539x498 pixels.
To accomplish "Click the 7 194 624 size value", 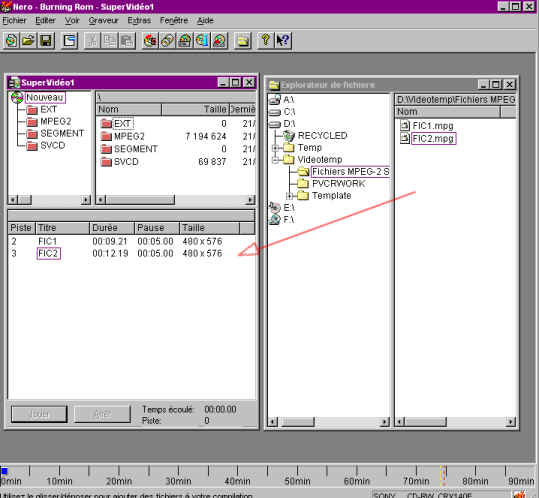I will point(206,136).
